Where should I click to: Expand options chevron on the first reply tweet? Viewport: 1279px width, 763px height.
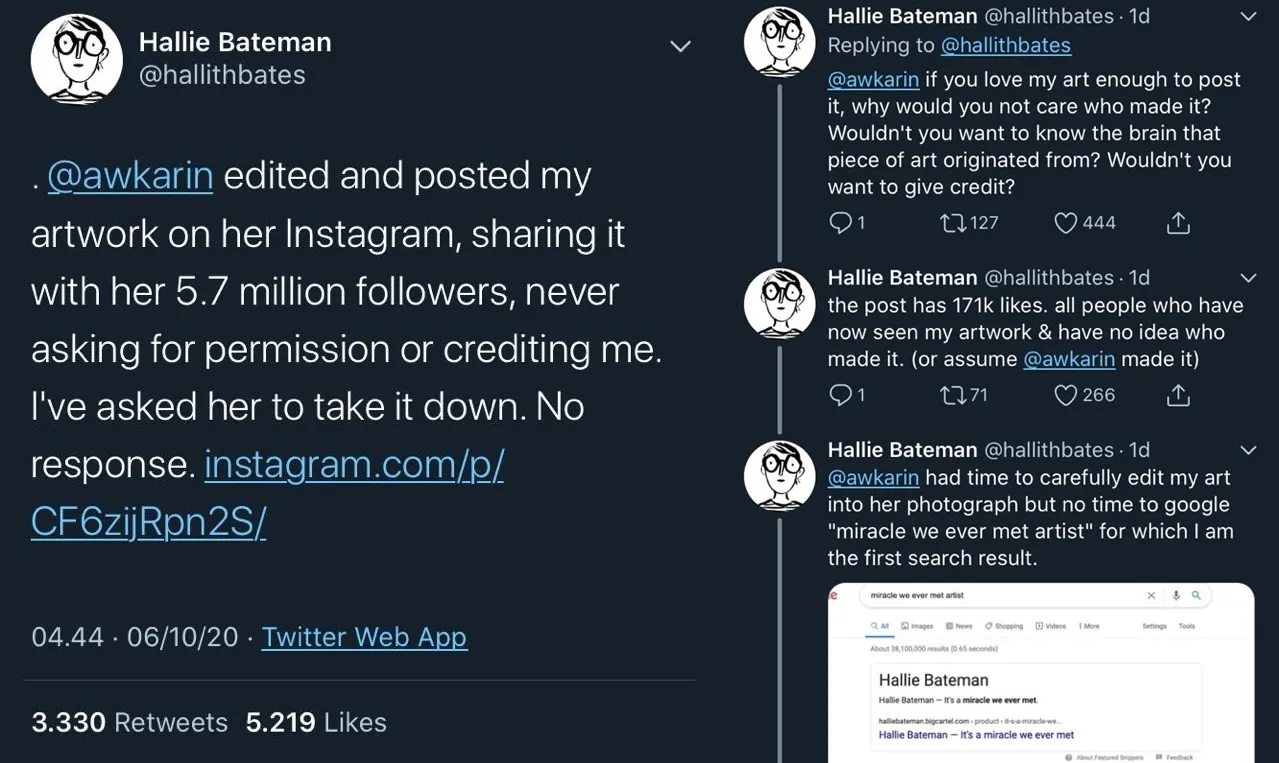click(x=1248, y=16)
